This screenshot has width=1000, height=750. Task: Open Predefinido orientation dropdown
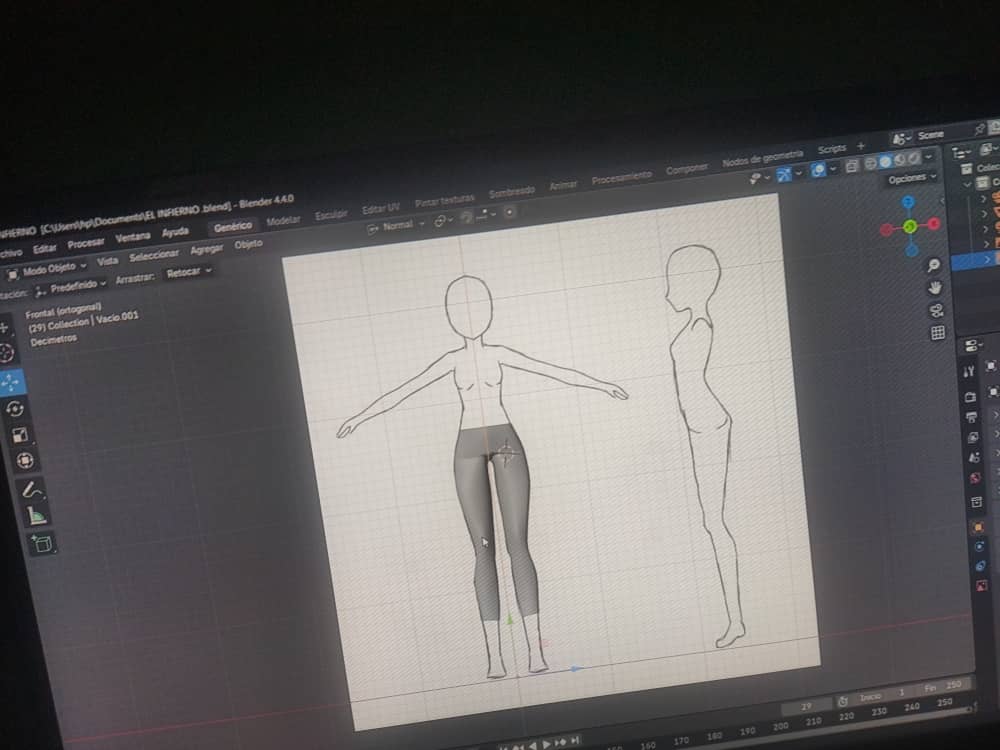click(70, 287)
